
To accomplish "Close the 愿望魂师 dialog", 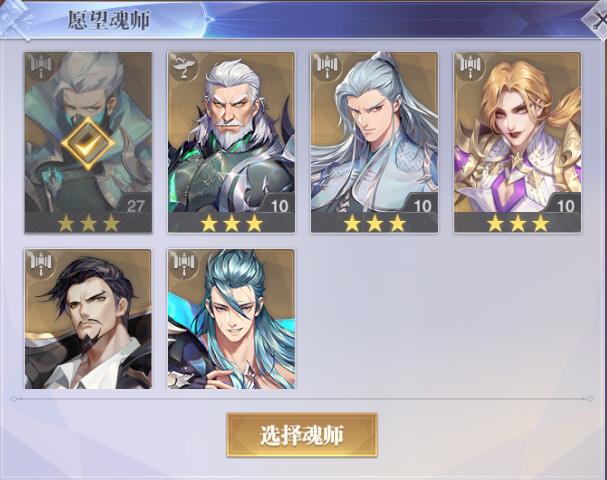I will [x=598, y=19].
